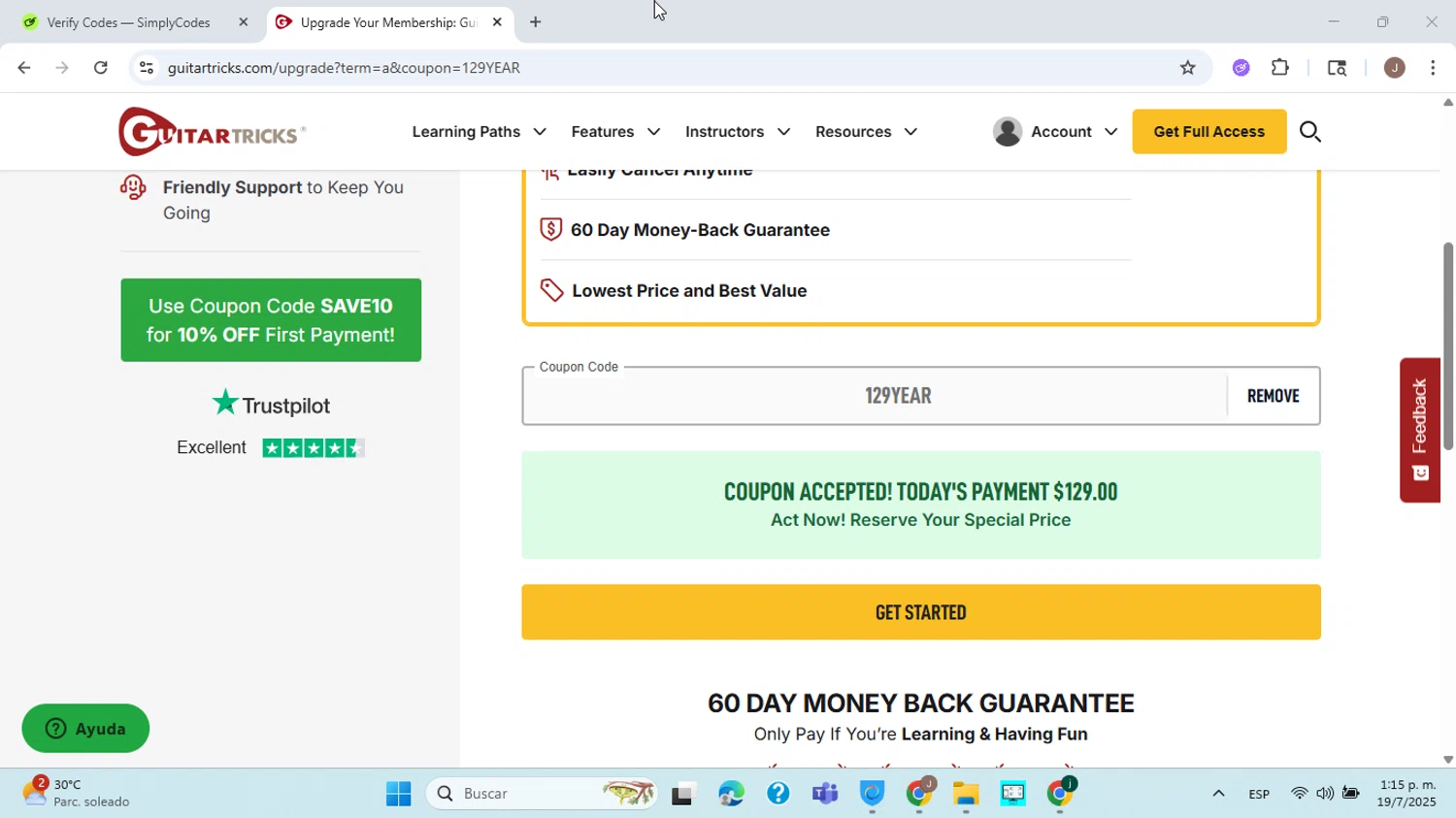Image resolution: width=1456 pixels, height=818 pixels.
Task: Open the battery status icon
Action: point(1350,794)
